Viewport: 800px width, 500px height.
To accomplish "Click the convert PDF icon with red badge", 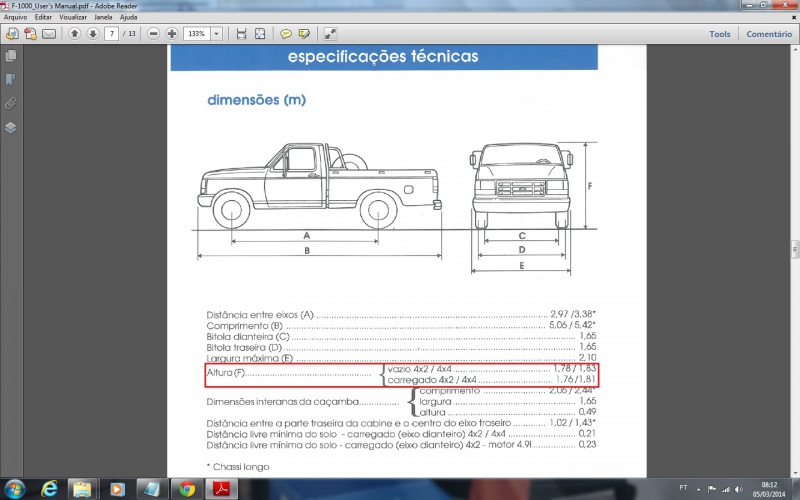I will coord(30,34).
